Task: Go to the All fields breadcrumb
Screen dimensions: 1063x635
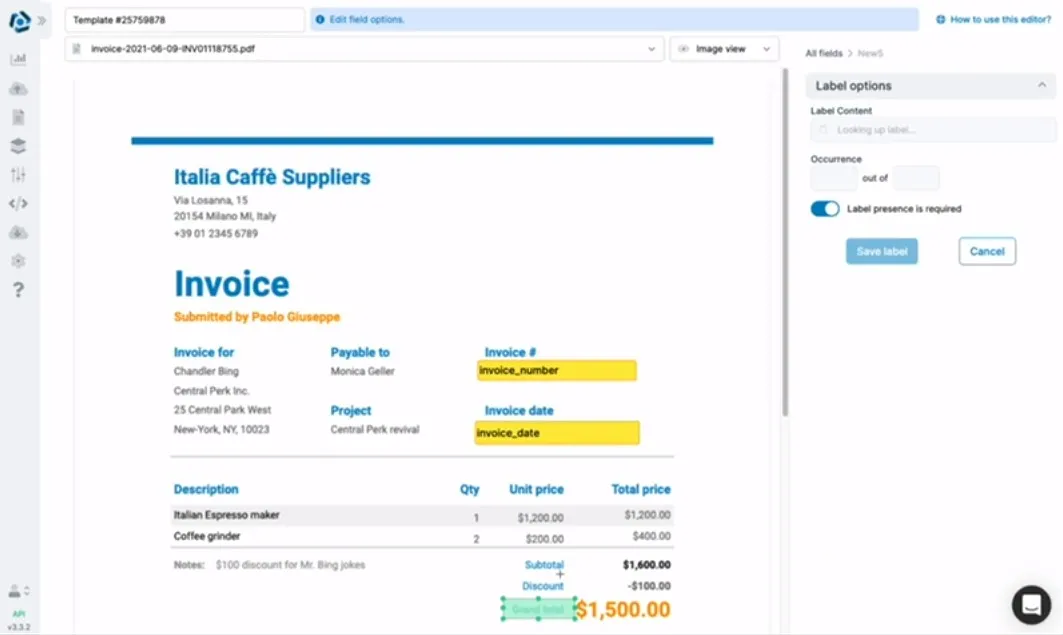Action: [x=823, y=53]
